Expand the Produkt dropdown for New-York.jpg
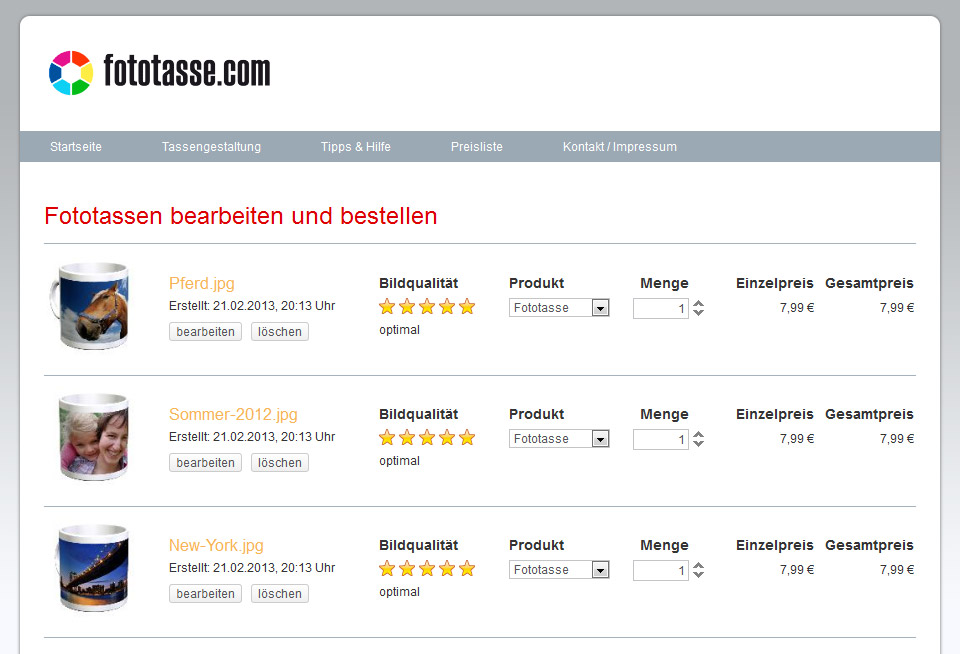Screen dimensions: 960x654 tap(600, 570)
